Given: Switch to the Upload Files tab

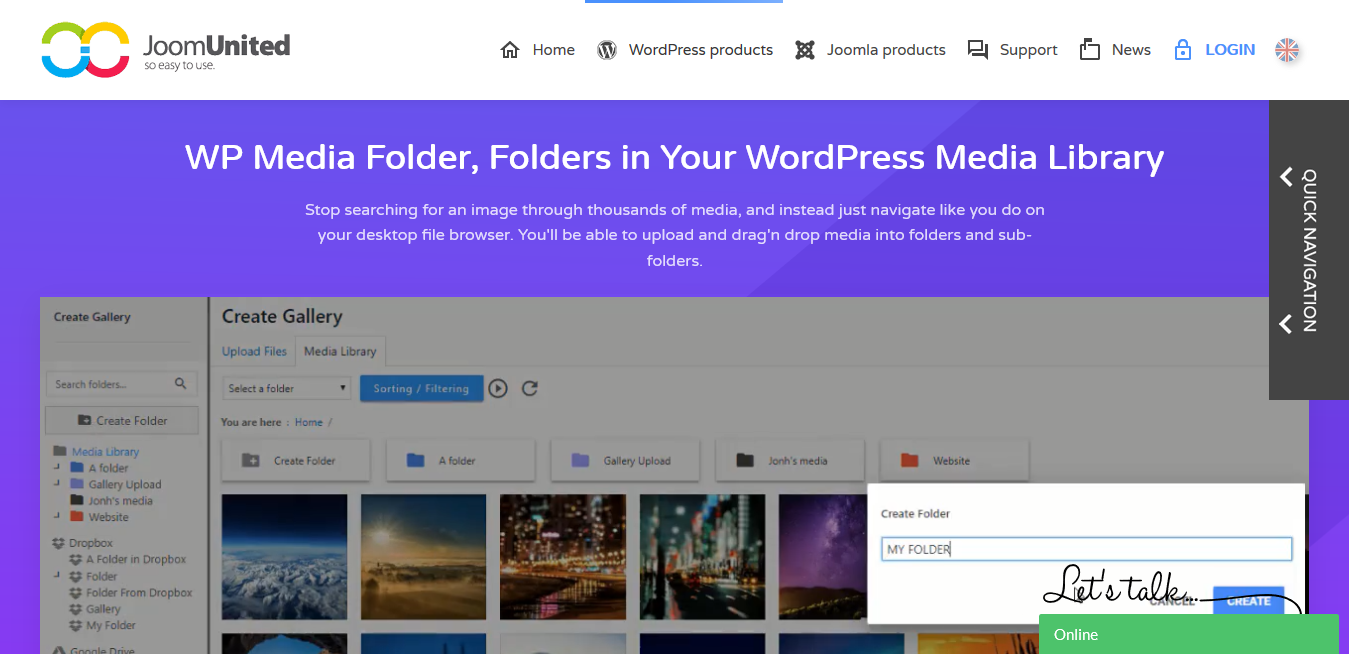Looking at the screenshot, I should tap(254, 351).
